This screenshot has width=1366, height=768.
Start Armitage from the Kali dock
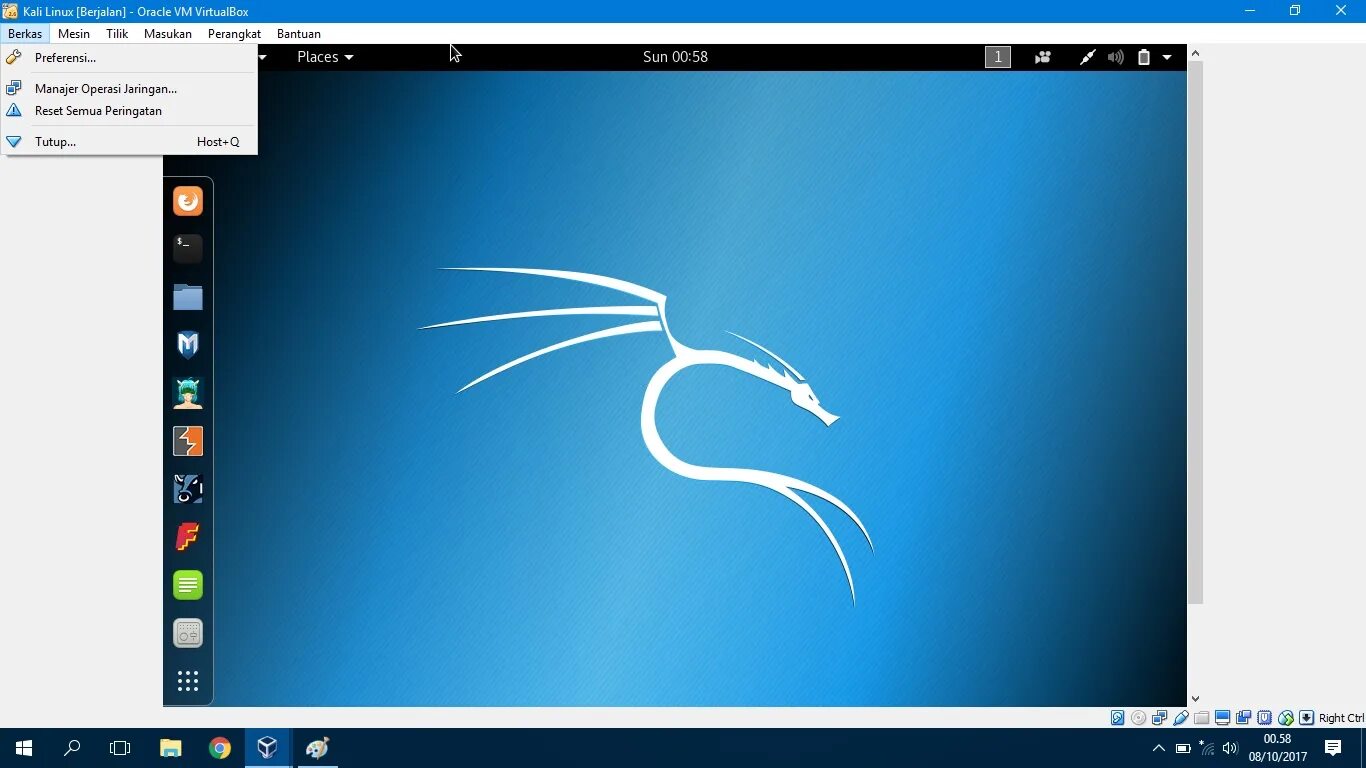click(x=188, y=393)
